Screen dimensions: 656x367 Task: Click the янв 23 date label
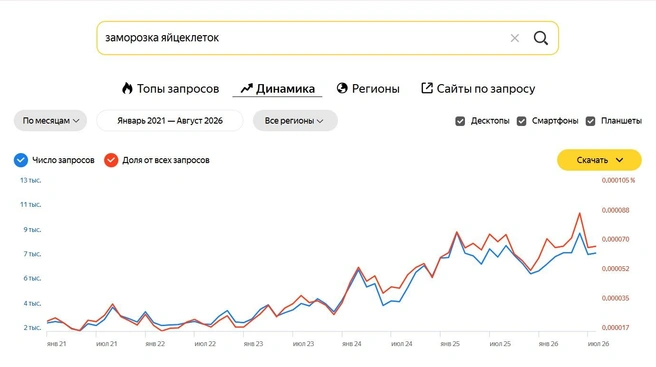[x=254, y=344]
